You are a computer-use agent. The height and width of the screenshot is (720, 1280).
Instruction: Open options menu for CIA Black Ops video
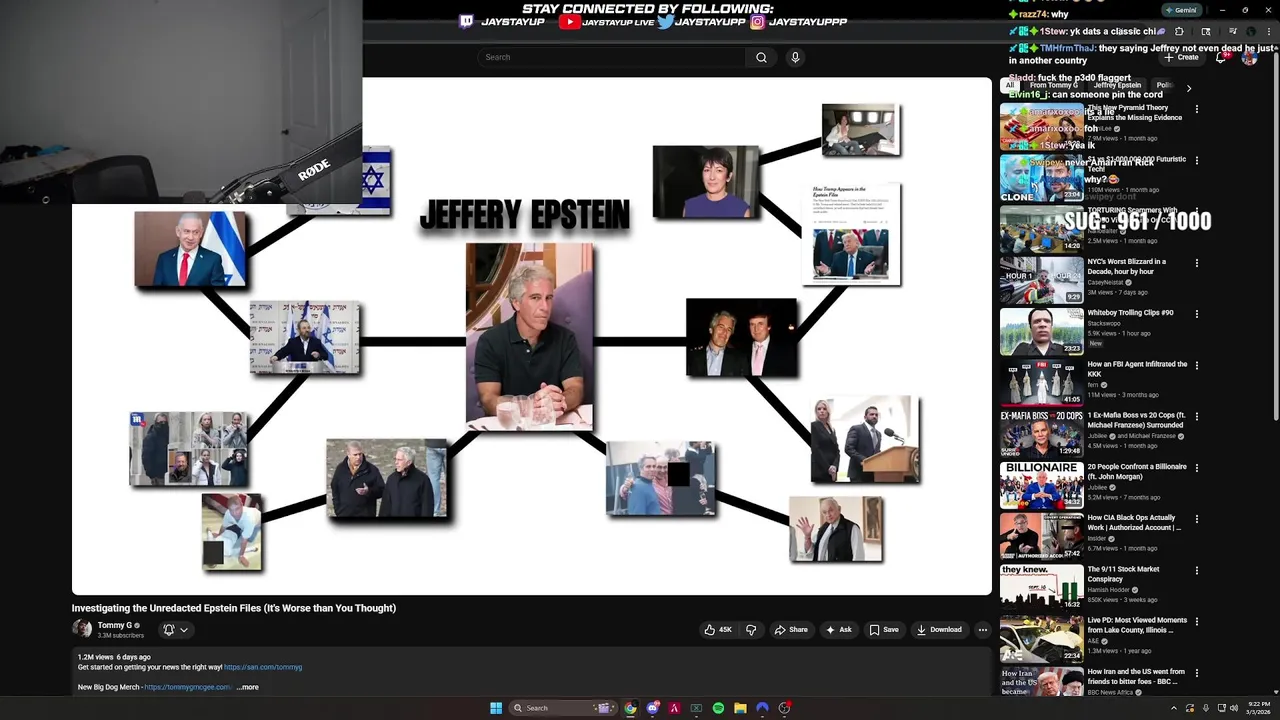point(1197,519)
